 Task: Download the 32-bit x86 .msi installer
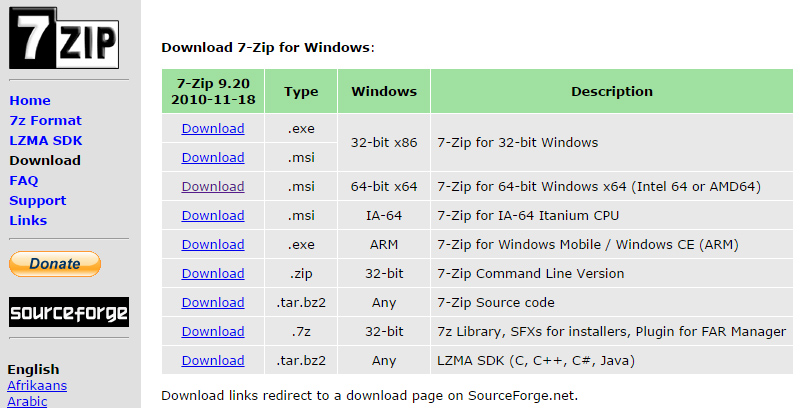[x=213, y=157]
